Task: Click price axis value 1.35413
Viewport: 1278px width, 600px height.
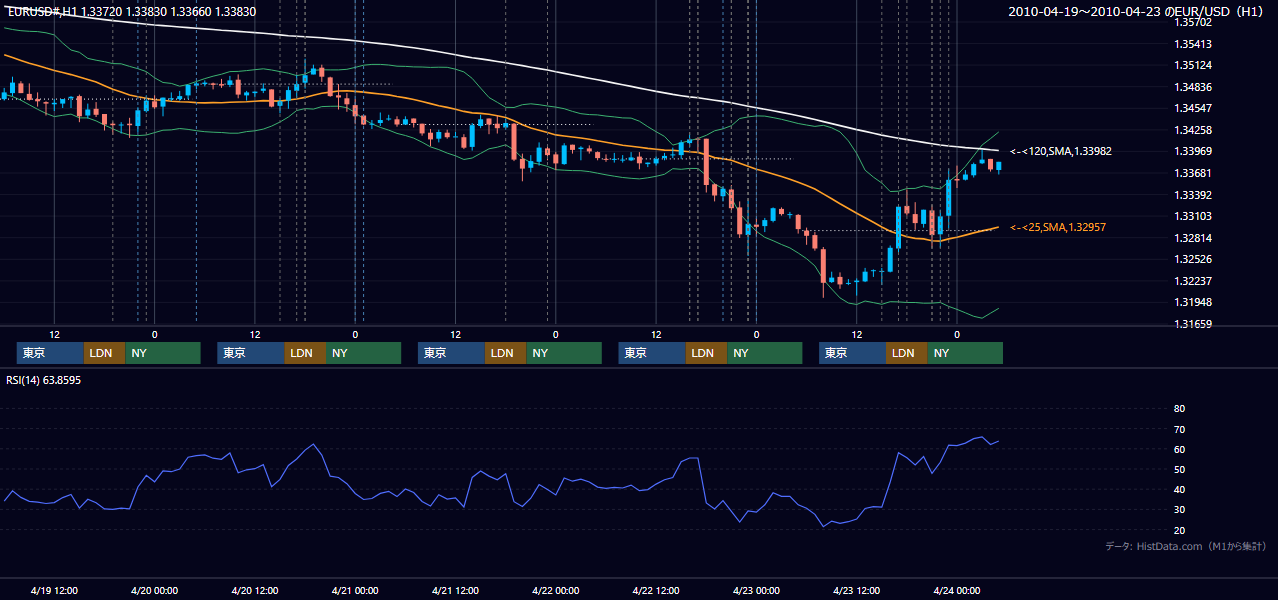Action: pos(1192,44)
